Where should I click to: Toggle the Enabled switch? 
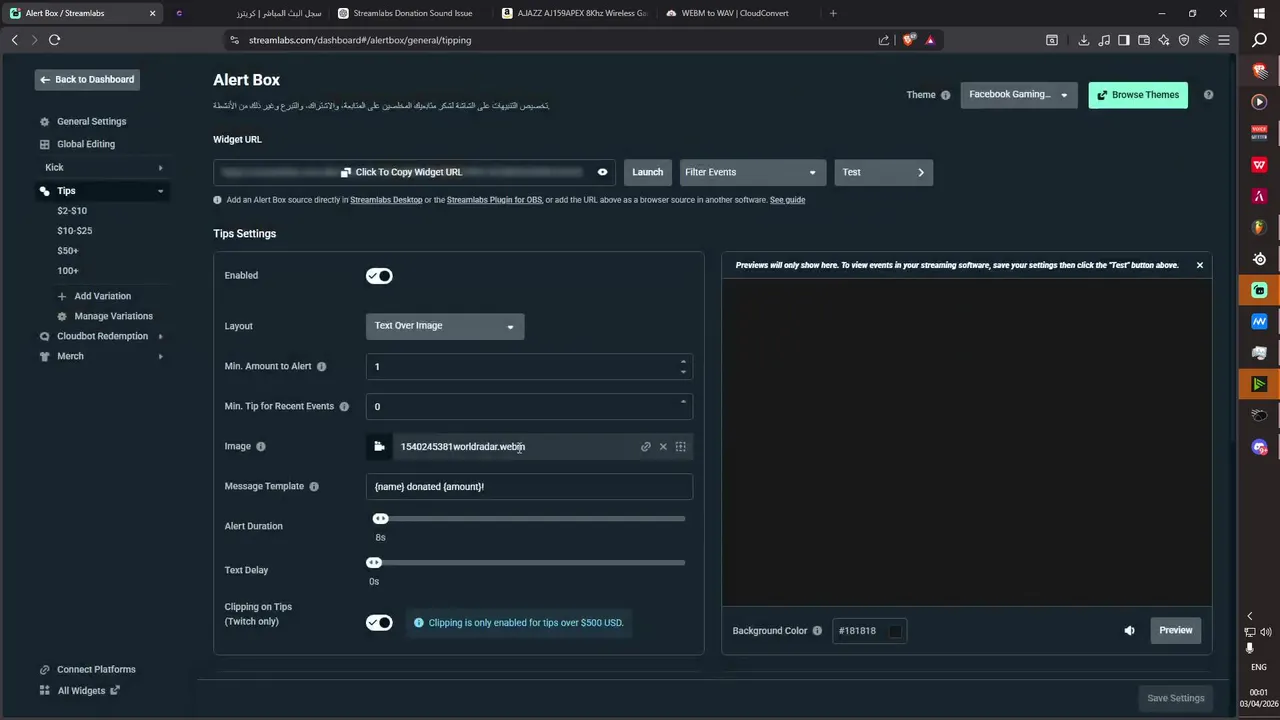coord(379,276)
